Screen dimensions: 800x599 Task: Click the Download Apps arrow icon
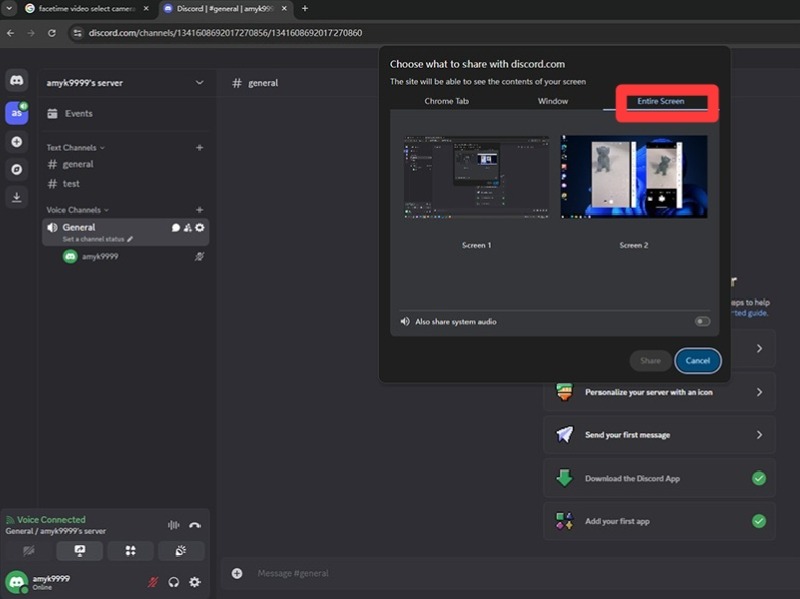coord(16,197)
